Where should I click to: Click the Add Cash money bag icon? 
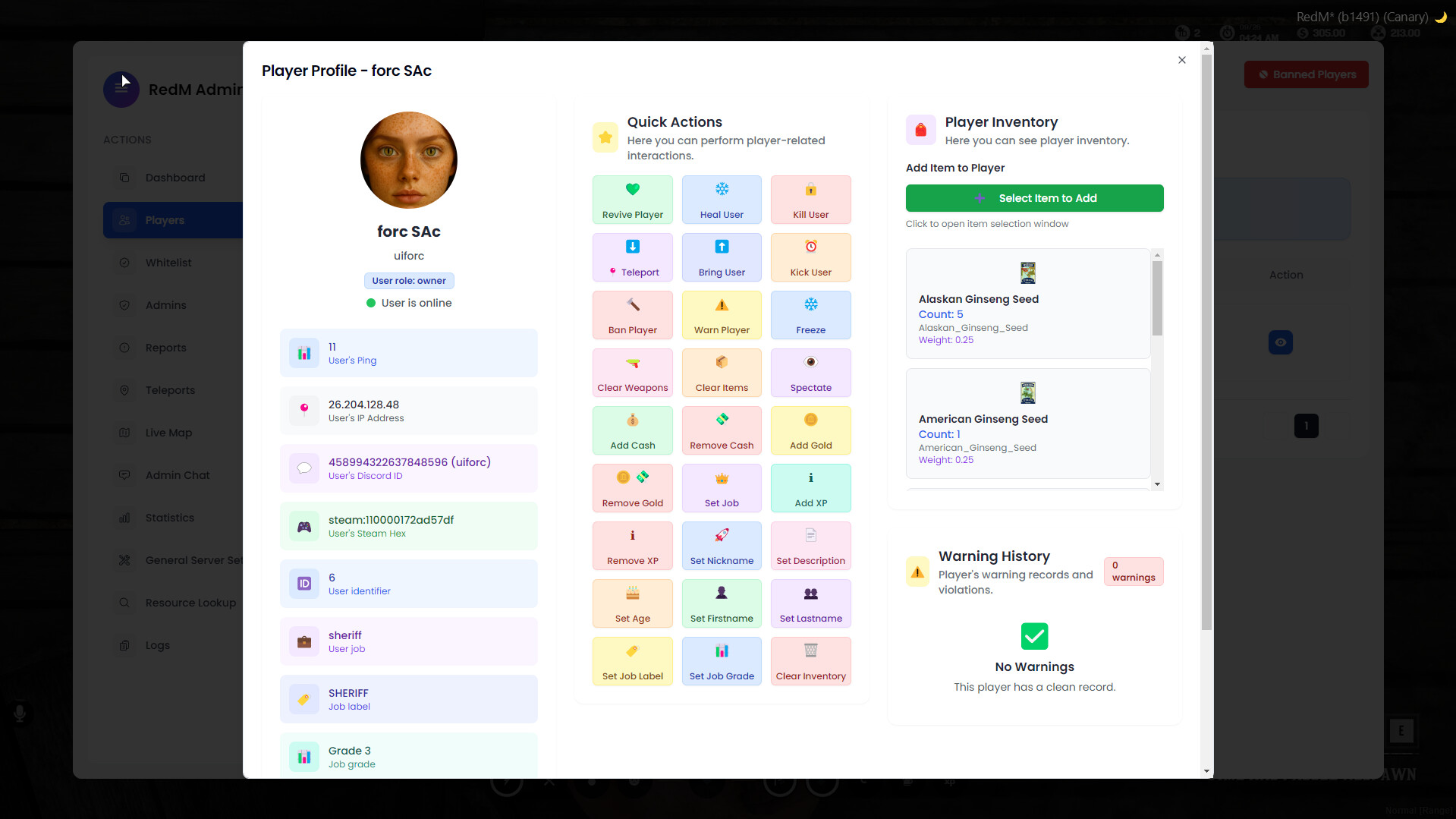coord(633,420)
